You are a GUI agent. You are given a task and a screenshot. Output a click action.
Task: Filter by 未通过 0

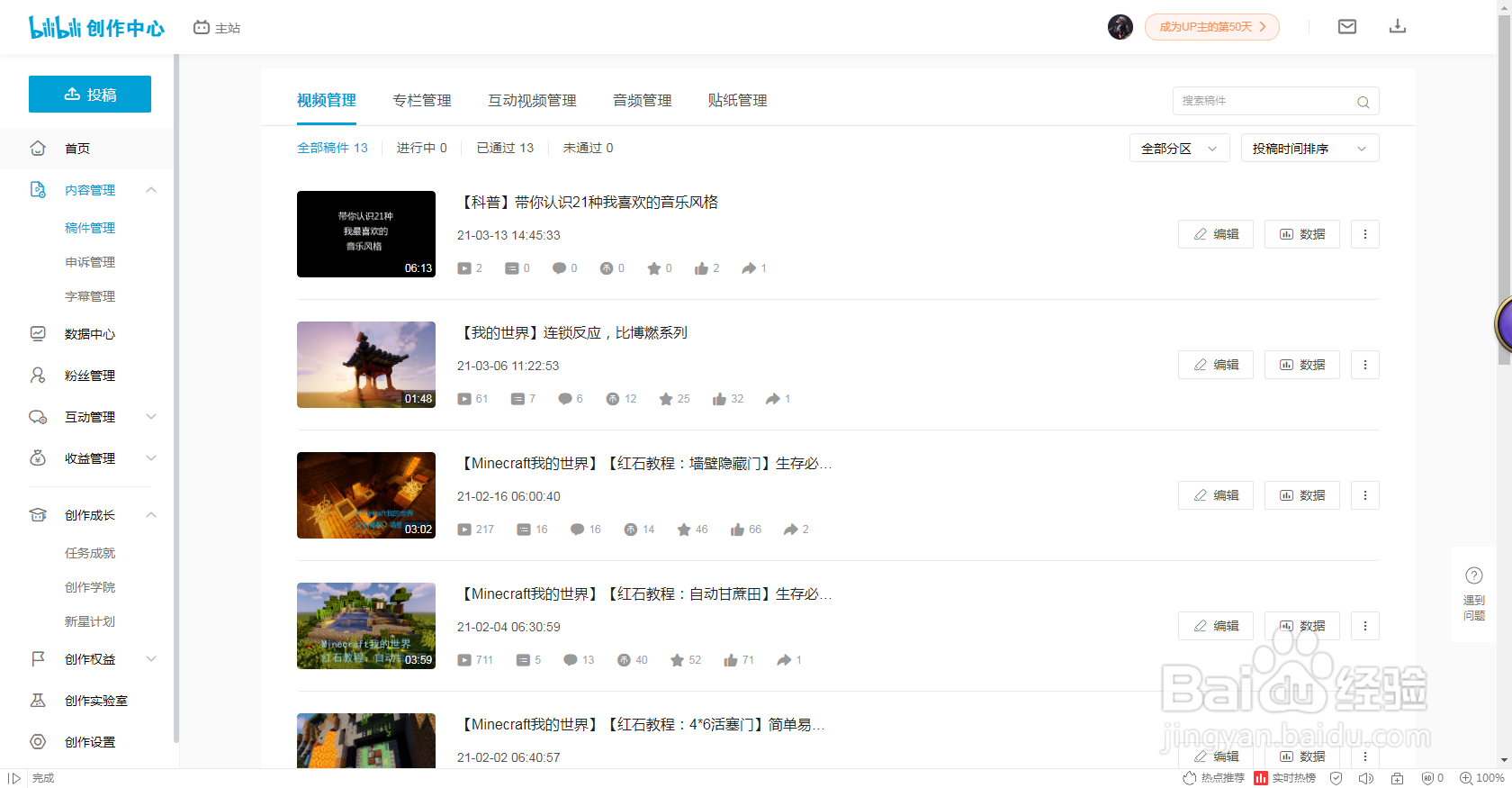click(x=588, y=148)
